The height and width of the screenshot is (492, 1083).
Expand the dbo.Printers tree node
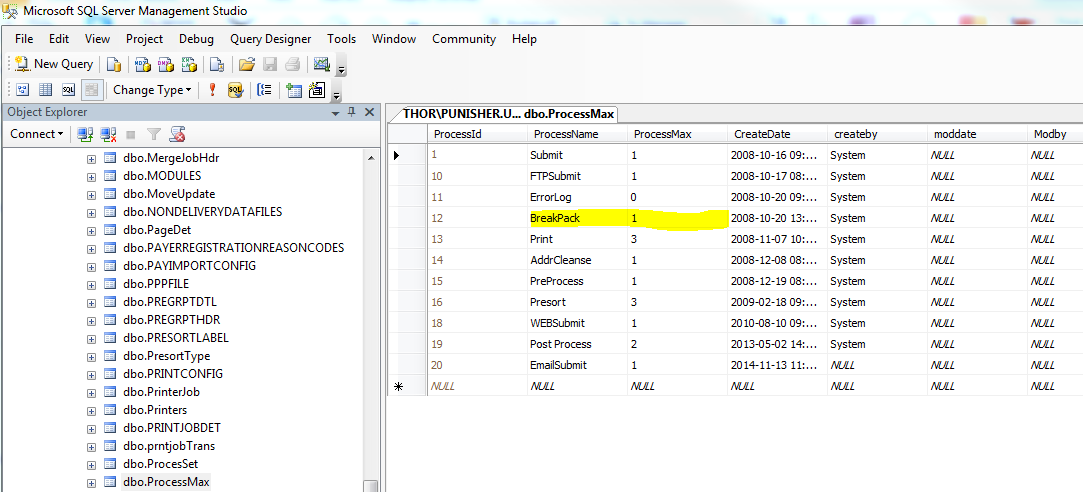(91, 410)
